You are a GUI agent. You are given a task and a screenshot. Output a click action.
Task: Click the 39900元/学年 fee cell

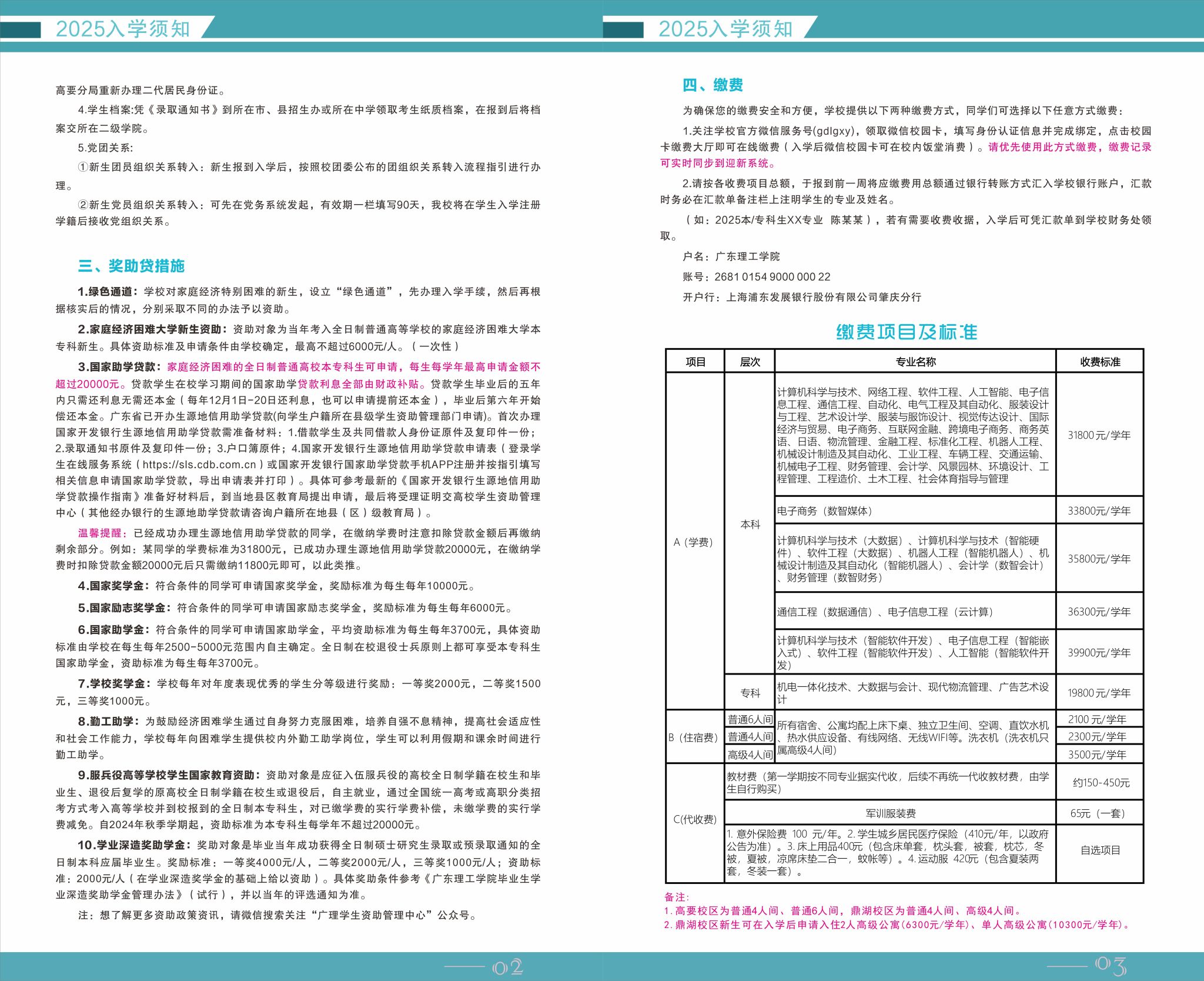[1099, 653]
